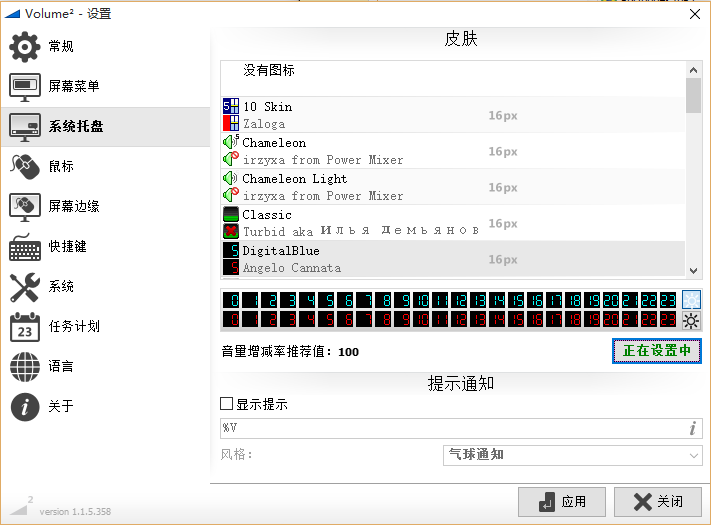This screenshot has height=525, width=711.
Task: Toggle the light background preview icon
Action: coord(691,300)
